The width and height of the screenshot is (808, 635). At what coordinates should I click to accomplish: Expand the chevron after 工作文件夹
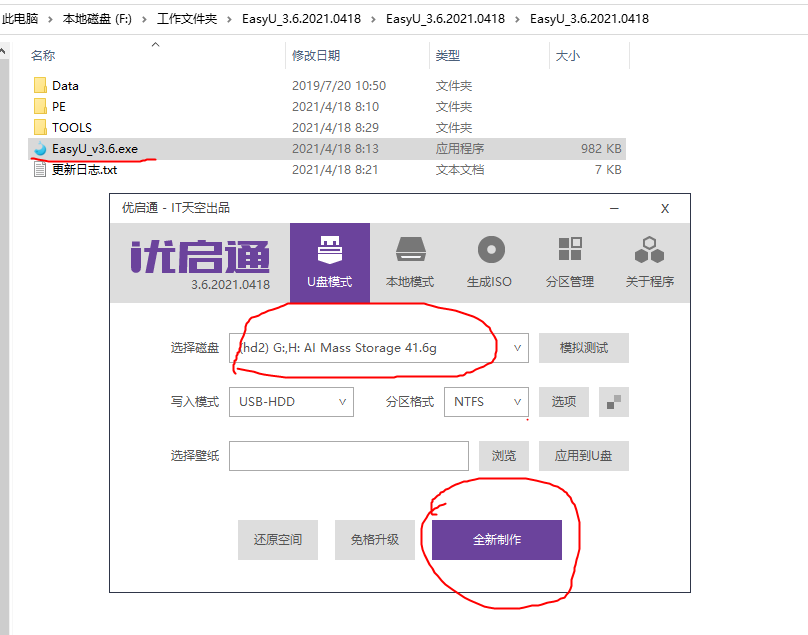pyautogui.click(x=230, y=20)
